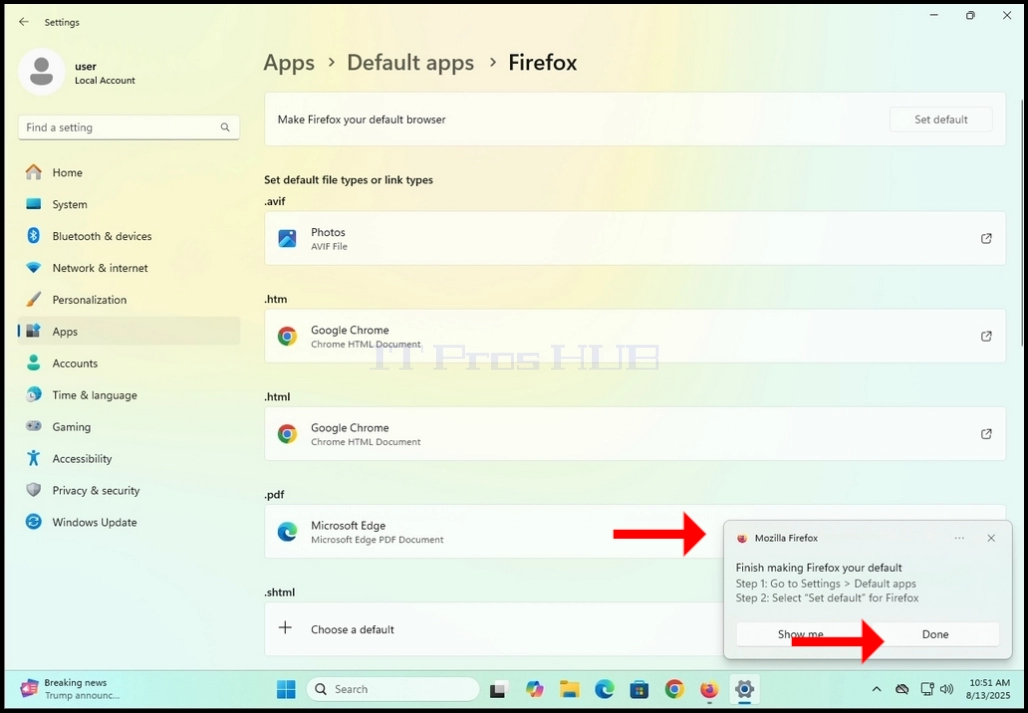Image resolution: width=1028 pixels, height=713 pixels.
Task: Launch Copilot from the taskbar
Action: [534, 689]
